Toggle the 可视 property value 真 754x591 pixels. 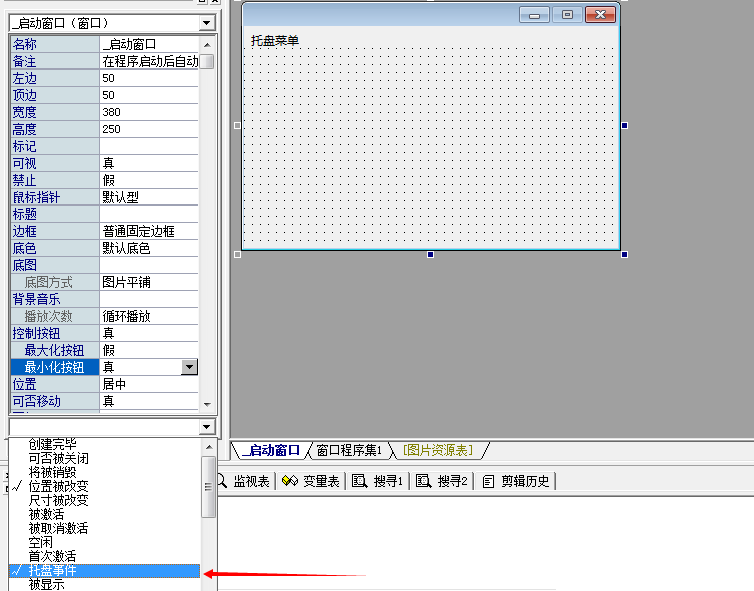(x=149, y=163)
